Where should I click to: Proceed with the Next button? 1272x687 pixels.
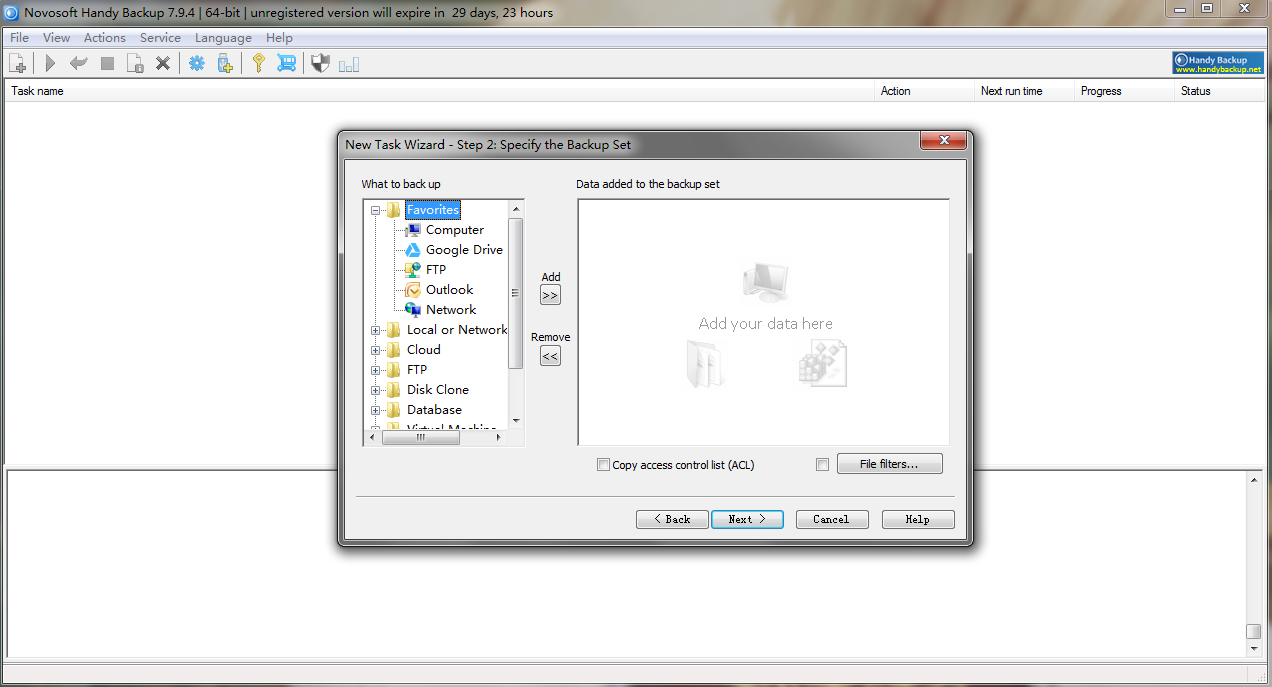click(747, 520)
